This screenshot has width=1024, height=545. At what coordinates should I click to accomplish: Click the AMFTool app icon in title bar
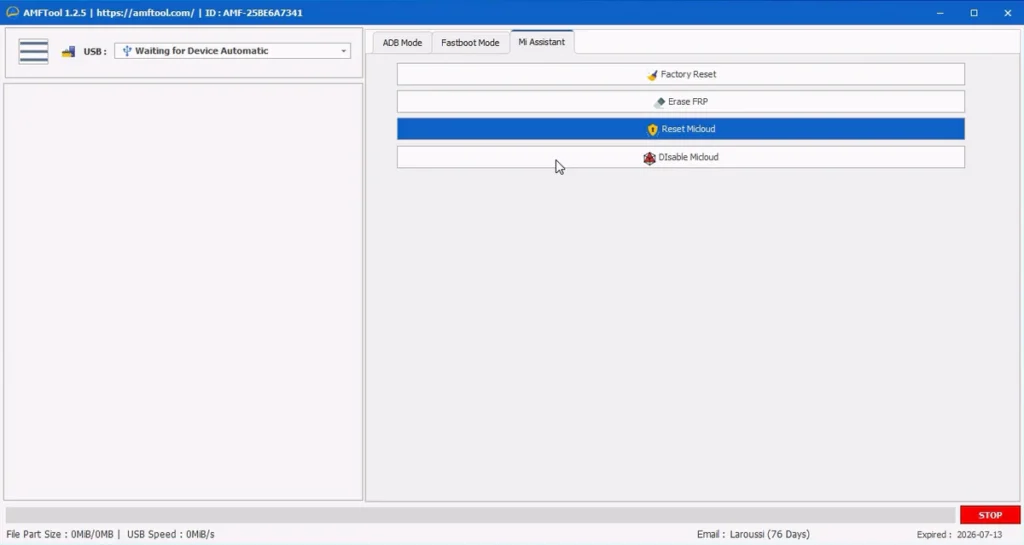pyautogui.click(x=12, y=13)
